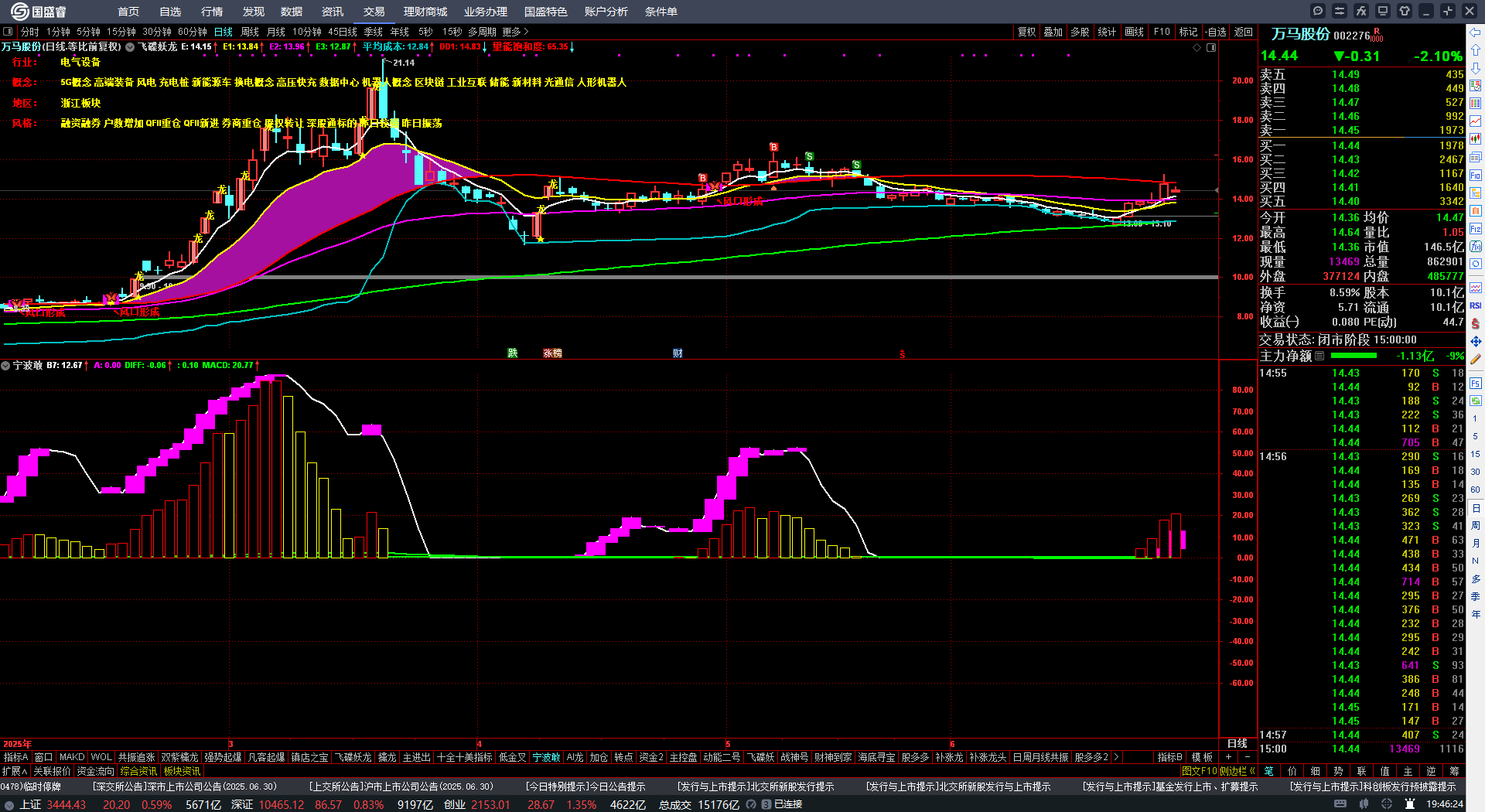Screen dimensions: 1485x812
Task: Click the four-arrow move icon in sidebar
Action: [1476, 341]
